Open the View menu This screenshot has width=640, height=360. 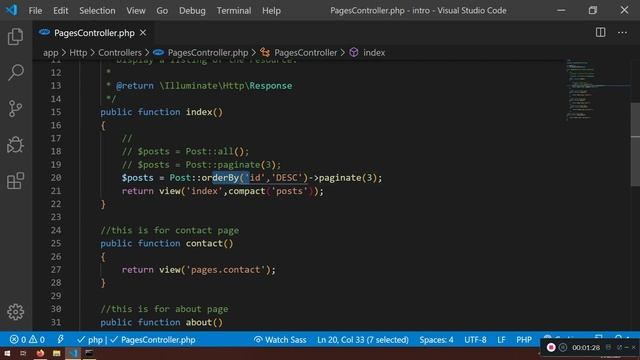pyautogui.click(x=136, y=11)
